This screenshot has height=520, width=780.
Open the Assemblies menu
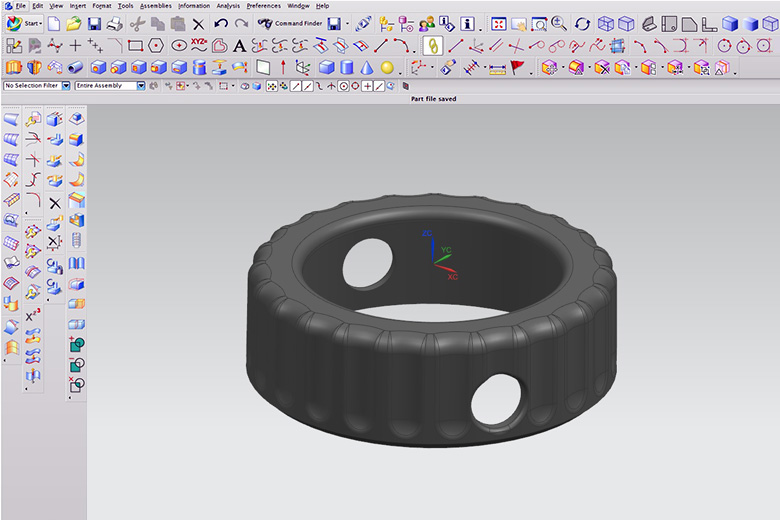tap(155, 6)
